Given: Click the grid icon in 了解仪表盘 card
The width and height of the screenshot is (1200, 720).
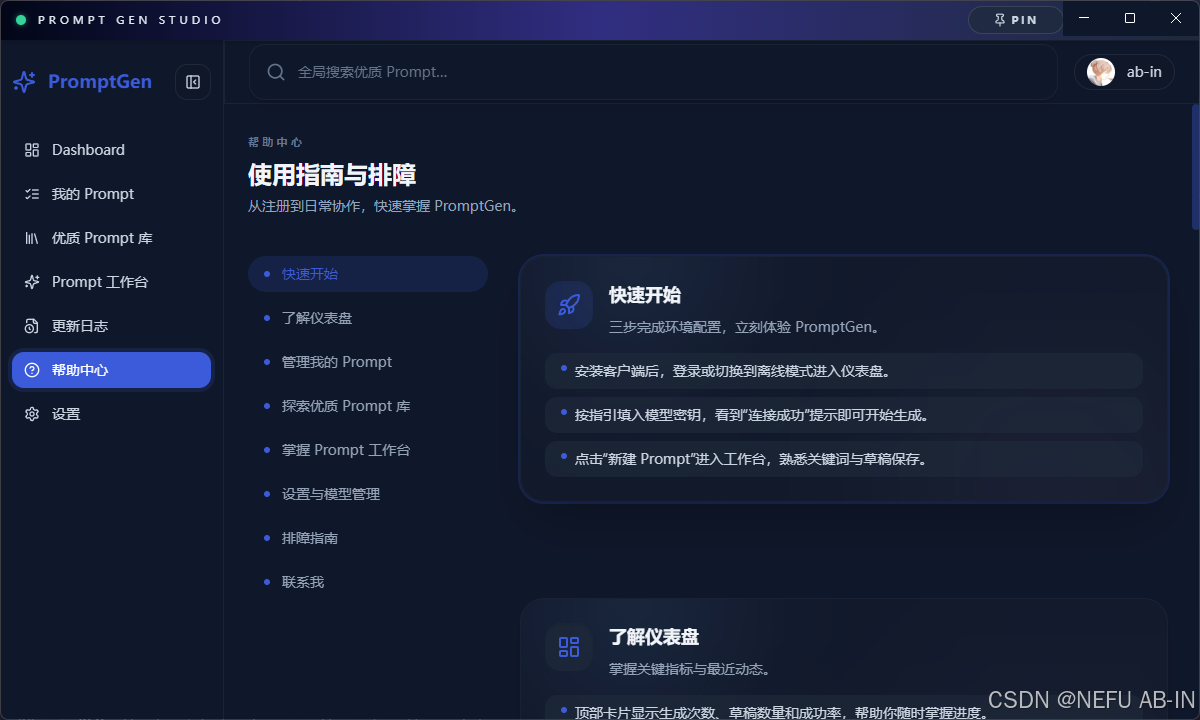Looking at the screenshot, I should click(569, 647).
